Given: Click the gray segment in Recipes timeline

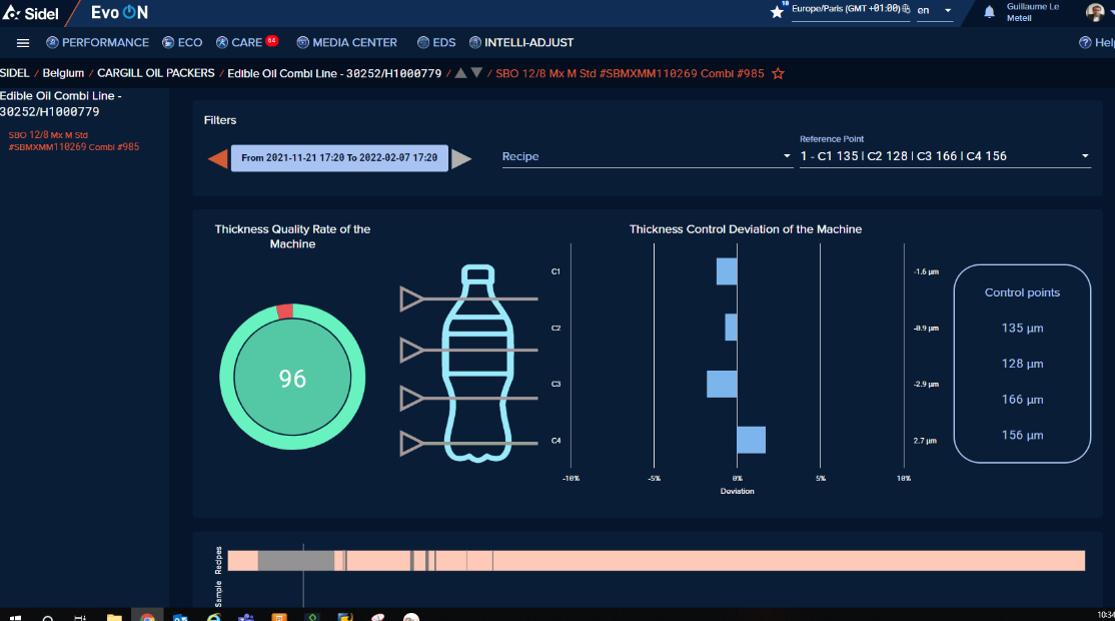Looking at the screenshot, I should (x=295, y=561).
